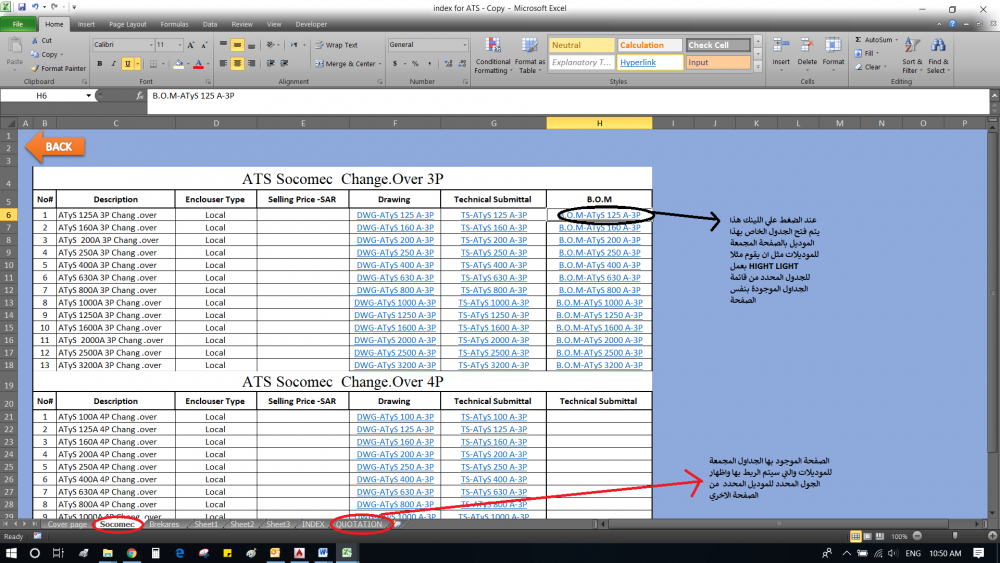Click the orange BACK arrow button

pos(55,147)
